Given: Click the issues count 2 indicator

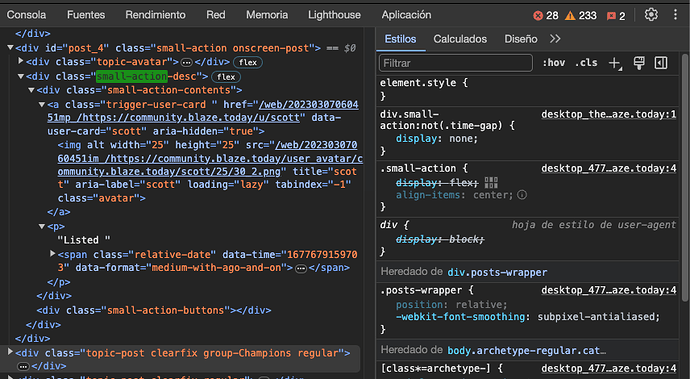Looking at the screenshot, I should click(x=616, y=16).
